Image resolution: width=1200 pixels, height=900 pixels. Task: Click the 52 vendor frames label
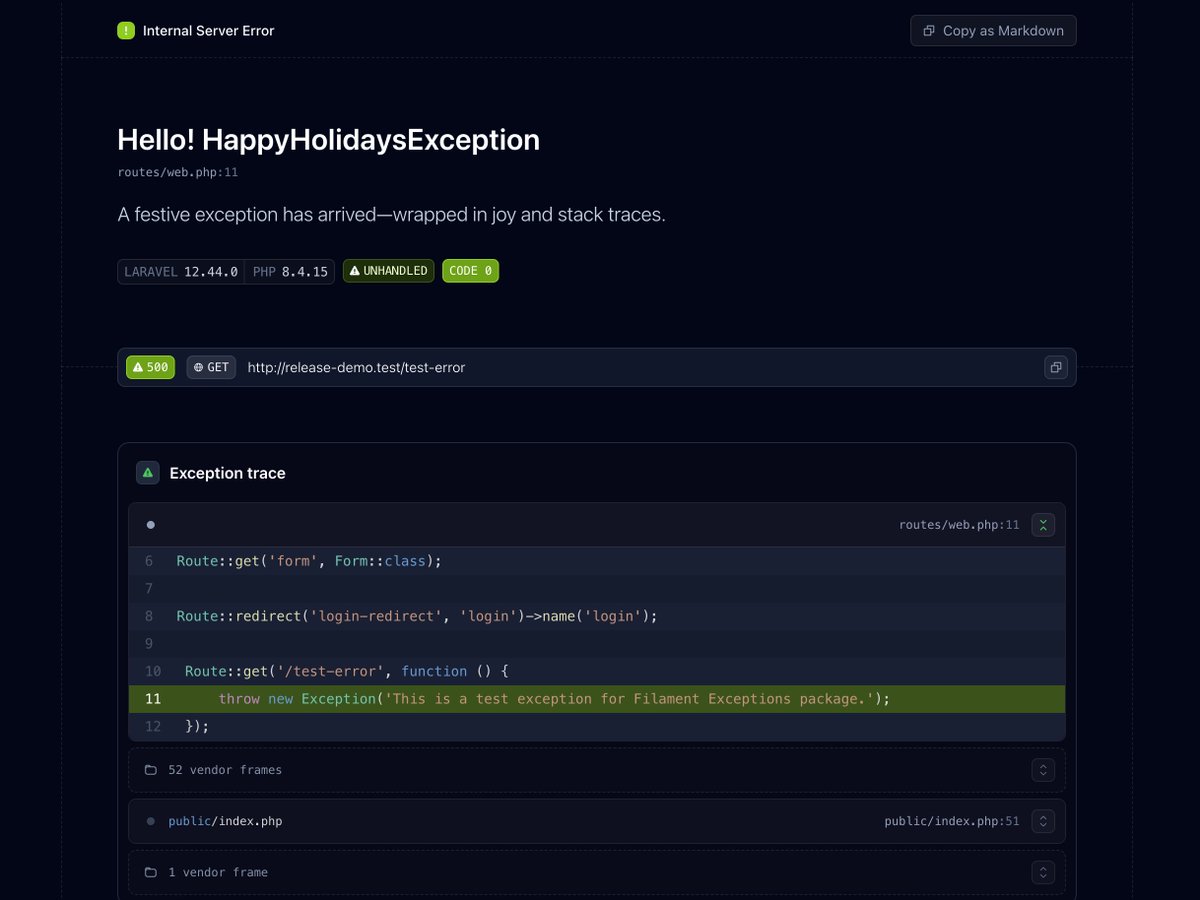225,770
